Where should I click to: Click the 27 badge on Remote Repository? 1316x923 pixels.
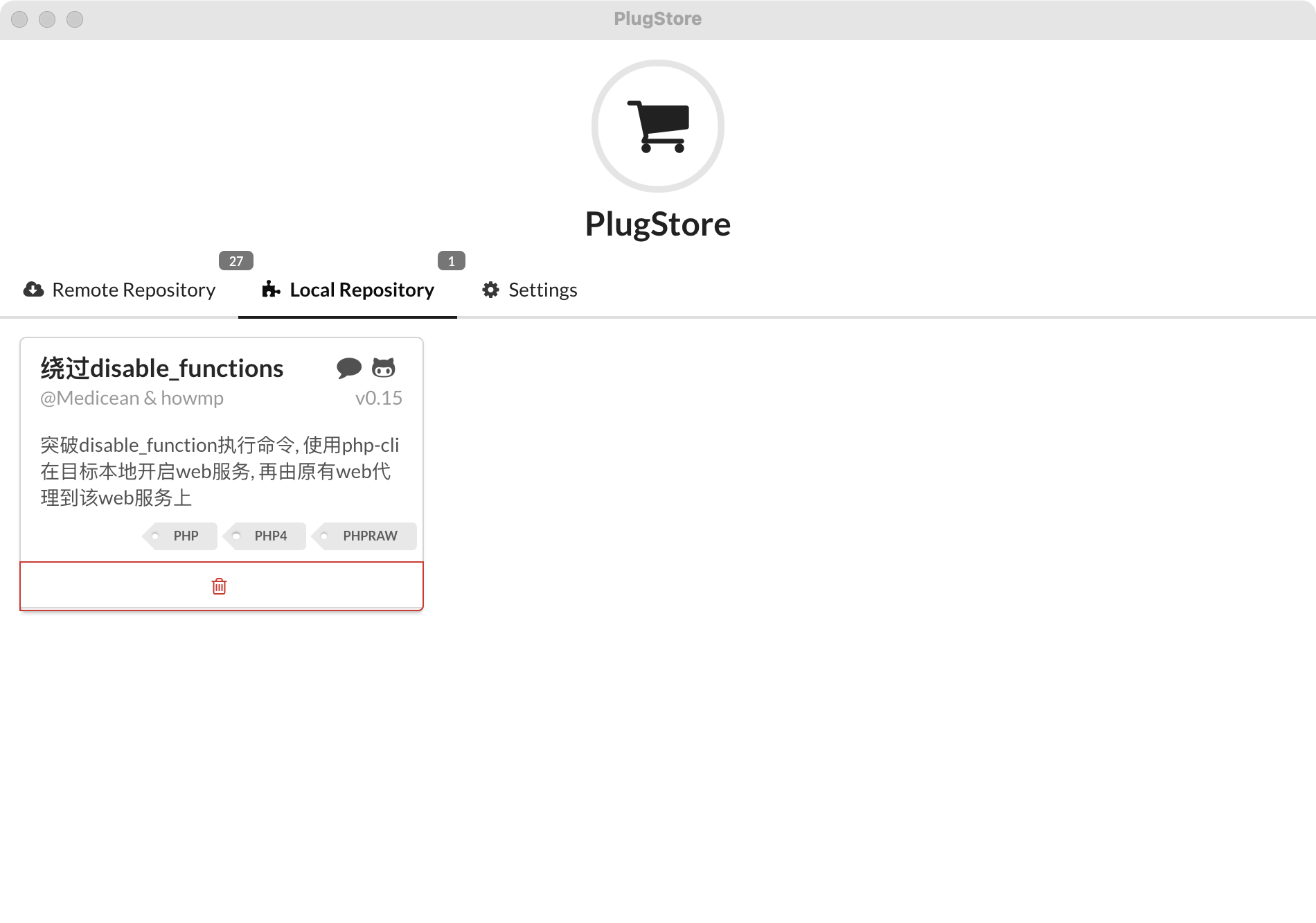point(235,261)
